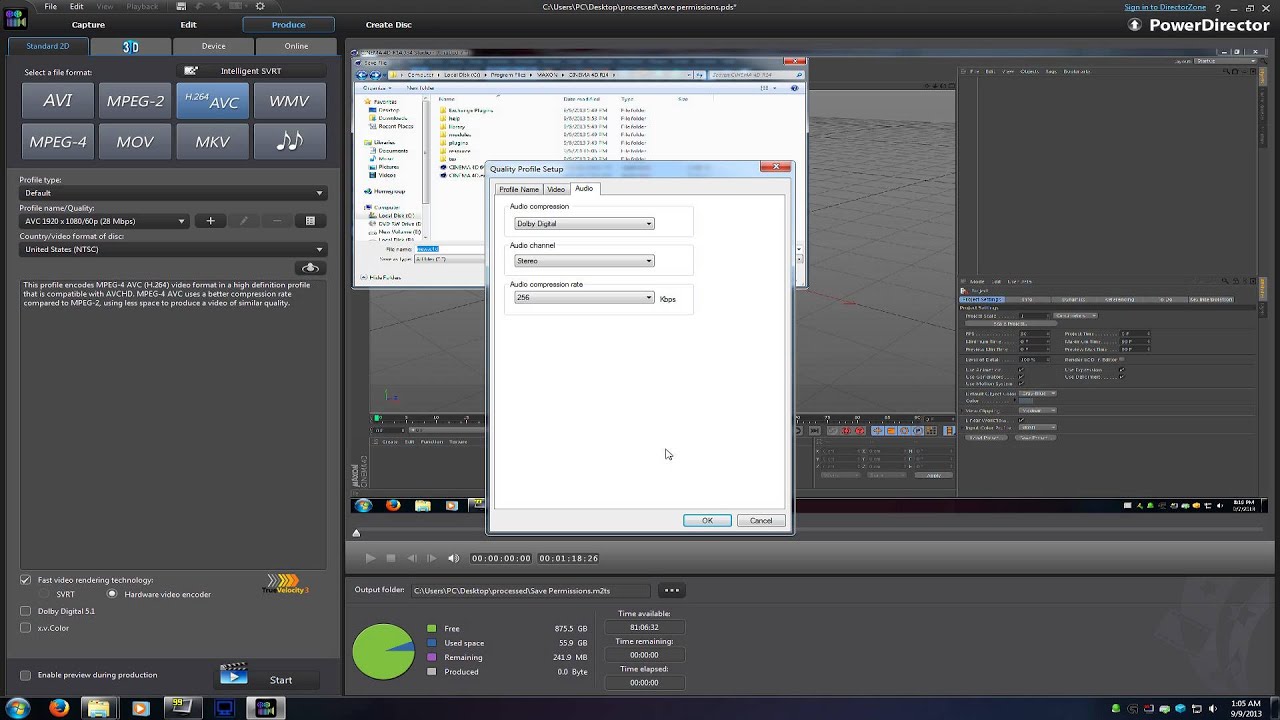Select the WMV file format
The width and height of the screenshot is (1280, 720).
(289, 101)
